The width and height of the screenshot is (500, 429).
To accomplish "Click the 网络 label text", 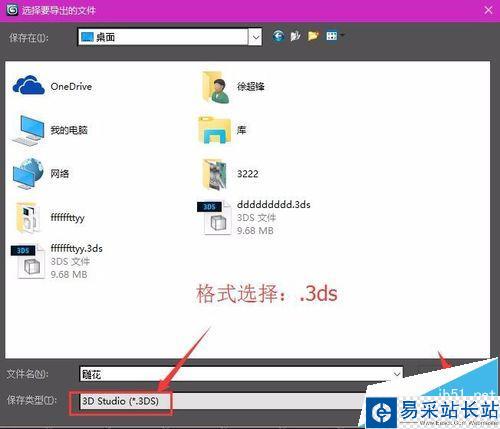I will tap(60, 173).
